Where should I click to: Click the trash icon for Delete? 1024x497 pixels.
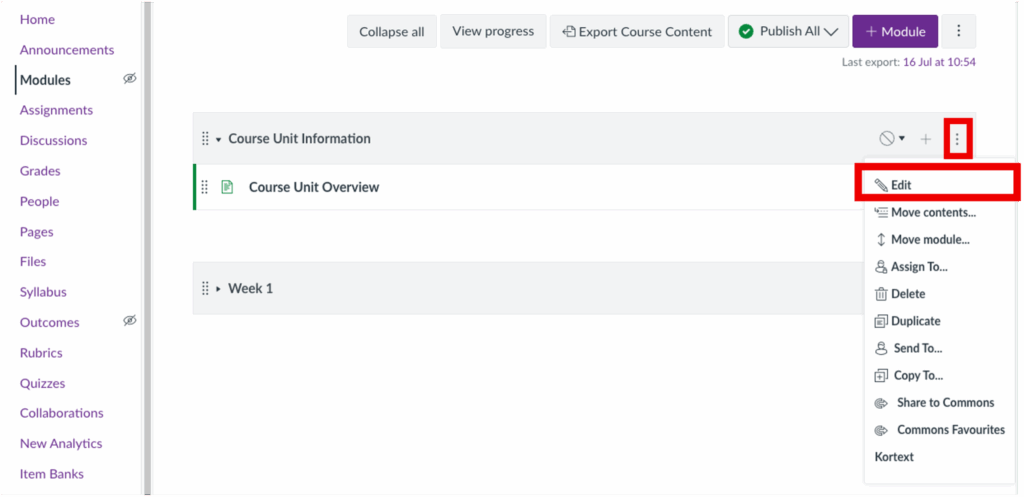point(881,294)
